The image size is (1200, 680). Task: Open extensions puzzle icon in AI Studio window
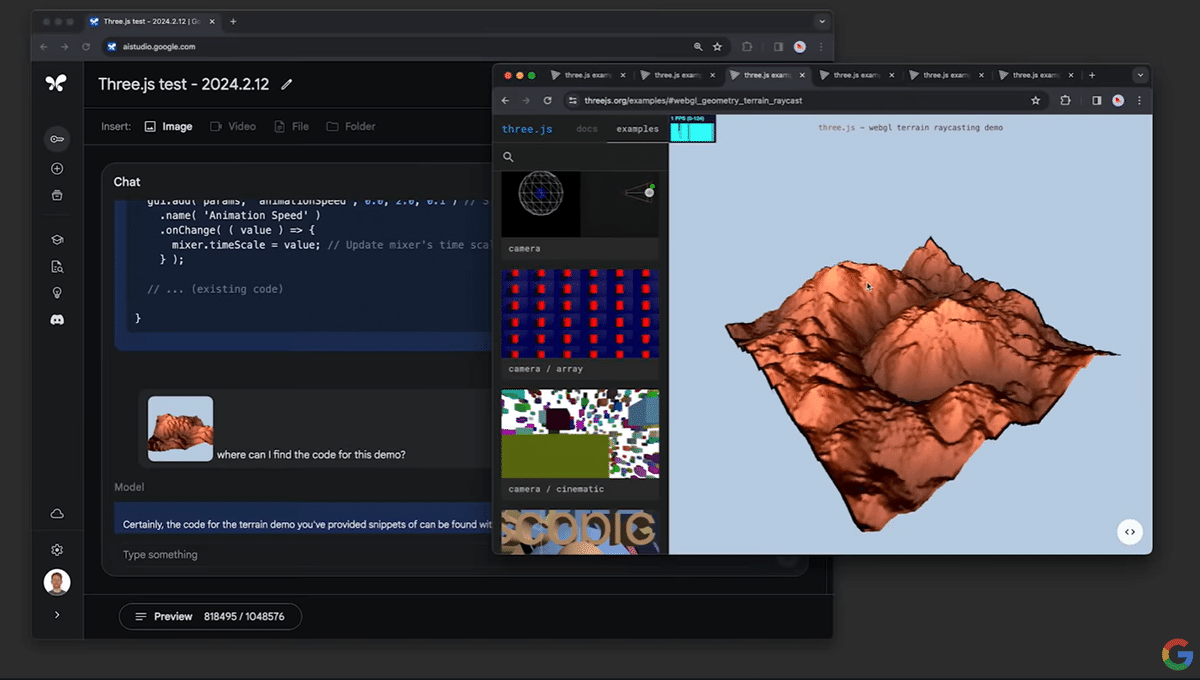(746, 46)
